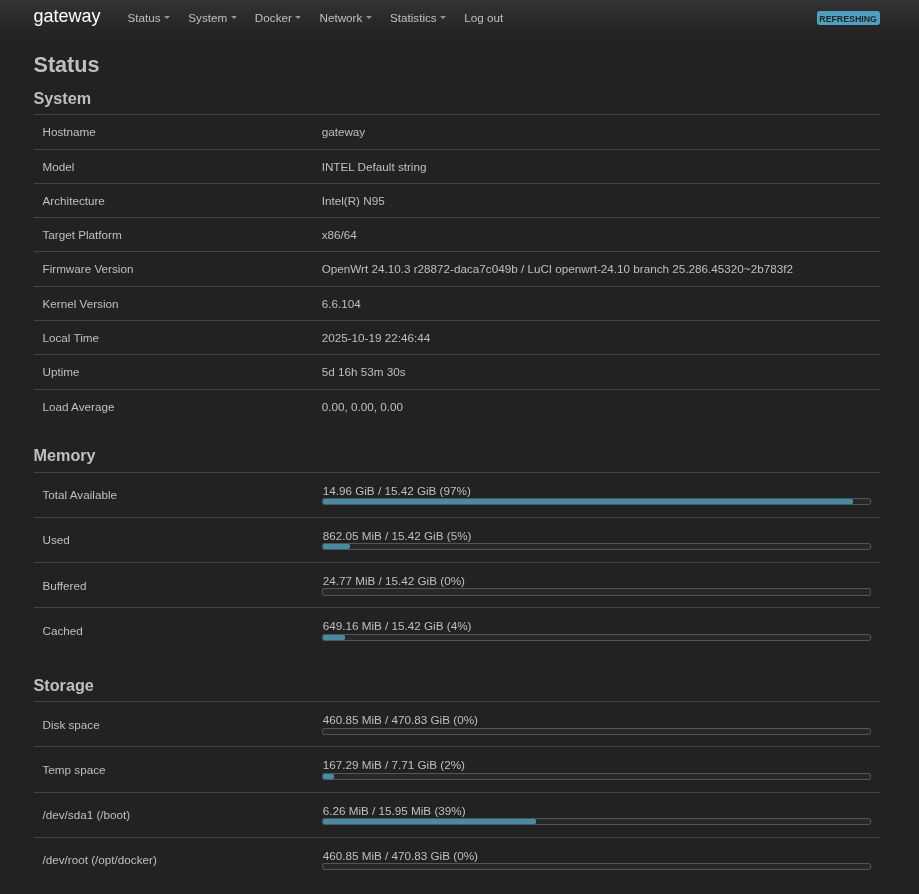Click the Total Available memory progress bar

point(596,502)
